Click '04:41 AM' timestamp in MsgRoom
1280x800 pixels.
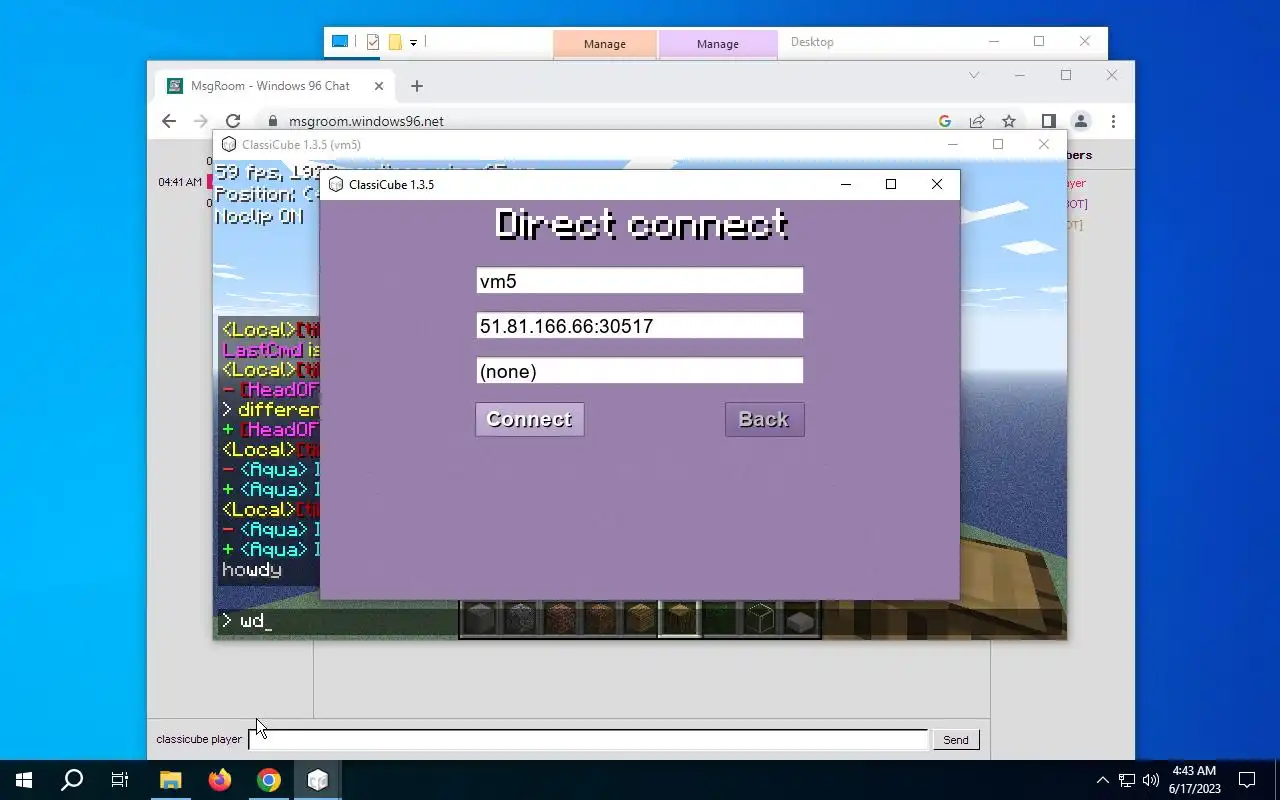180,182
